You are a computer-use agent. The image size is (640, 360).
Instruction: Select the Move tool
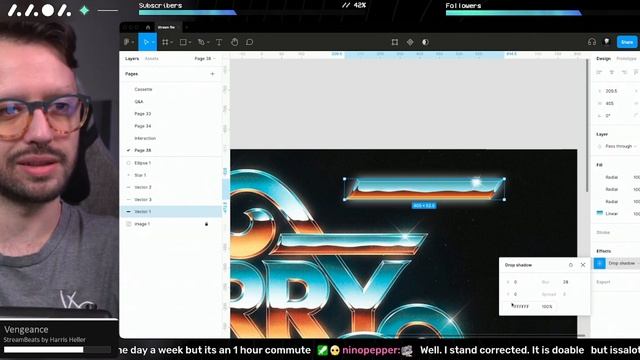tap(146, 42)
